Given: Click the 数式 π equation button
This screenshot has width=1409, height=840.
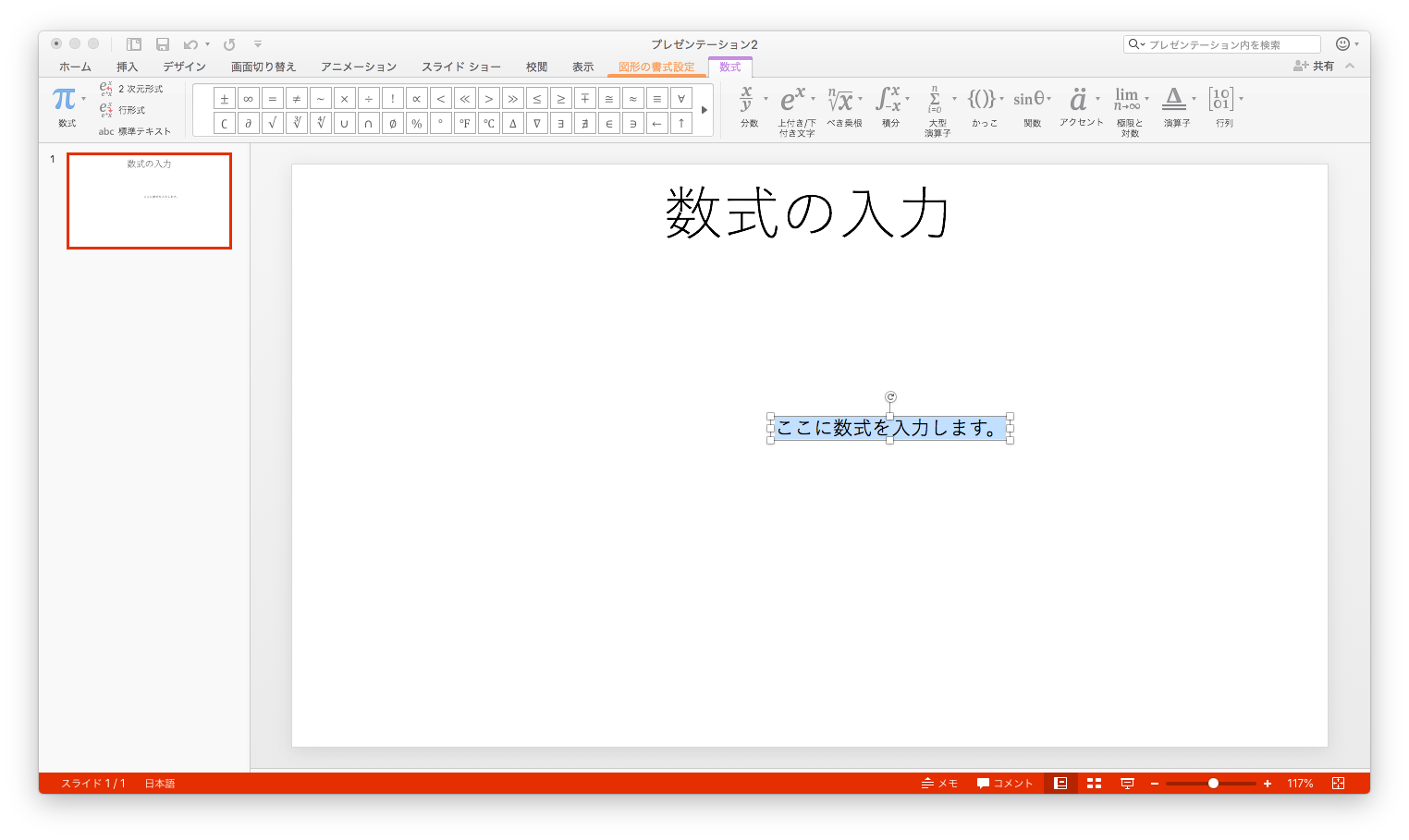Looking at the screenshot, I should click(x=67, y=107).
